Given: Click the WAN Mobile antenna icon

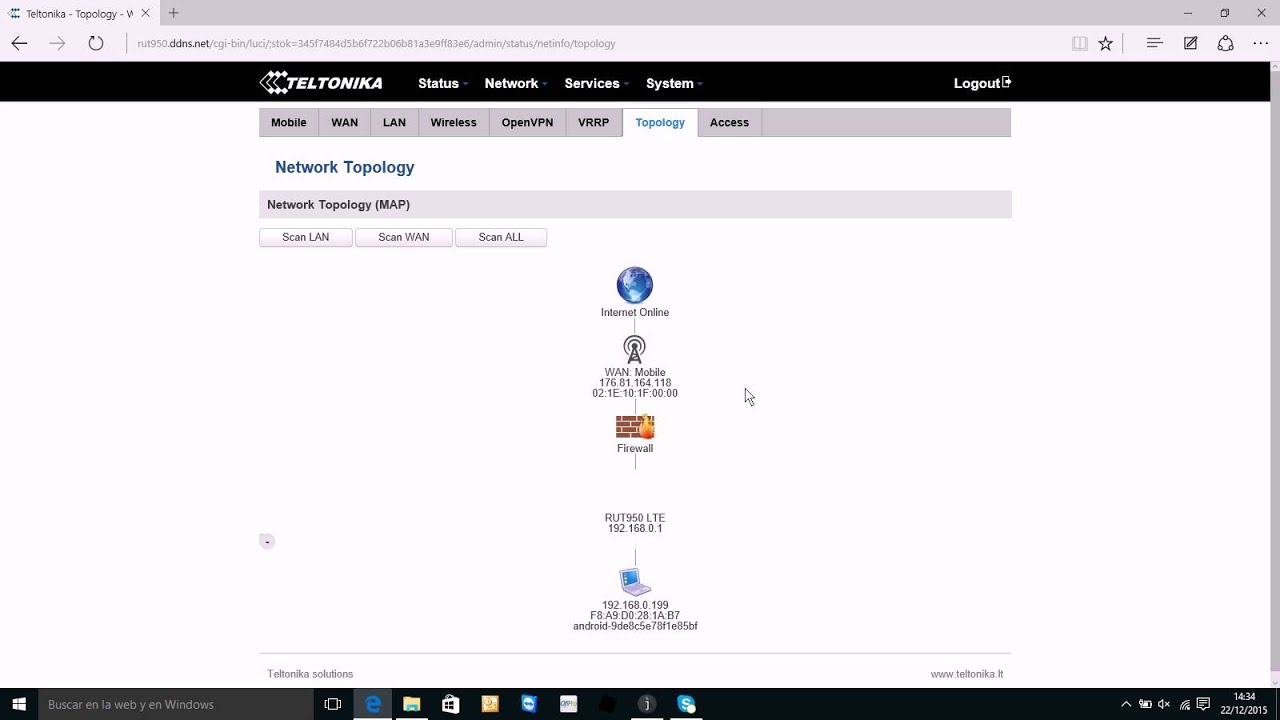Looking at the screenshot, I should pos(634,349).
